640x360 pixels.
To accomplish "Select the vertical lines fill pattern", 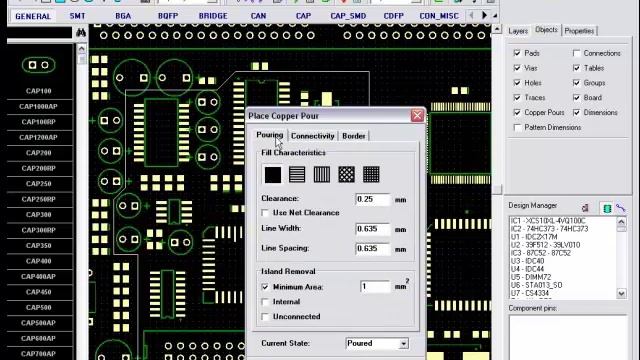I will pos(322,175).
